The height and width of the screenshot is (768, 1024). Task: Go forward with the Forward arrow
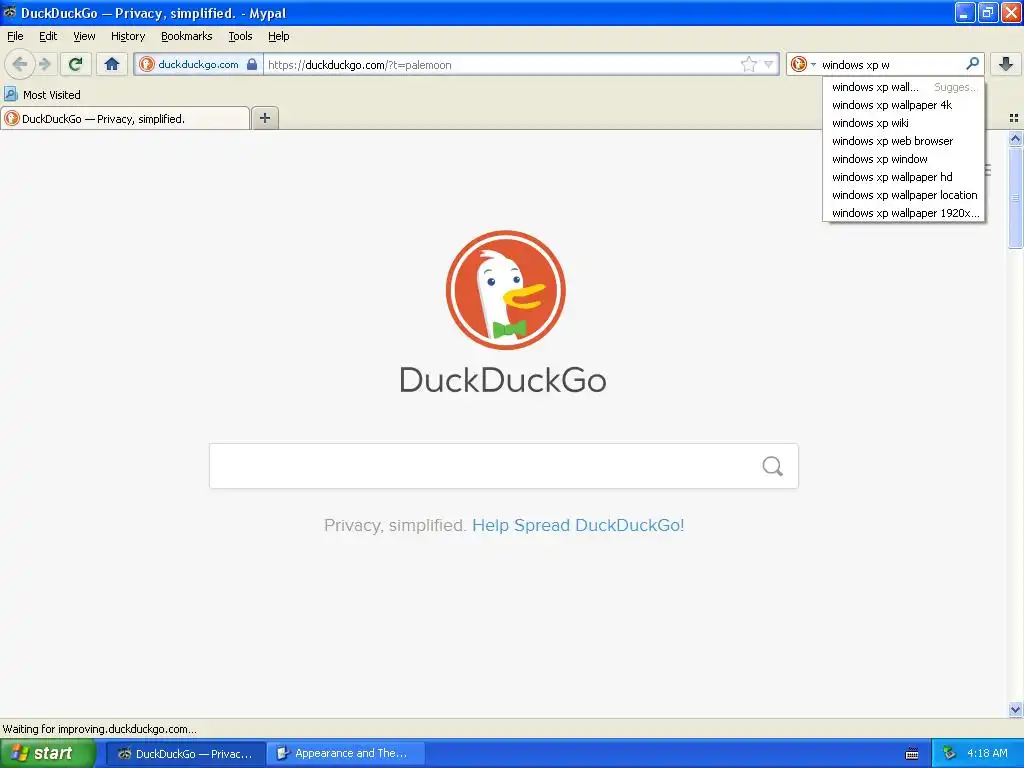coord(45,64)
